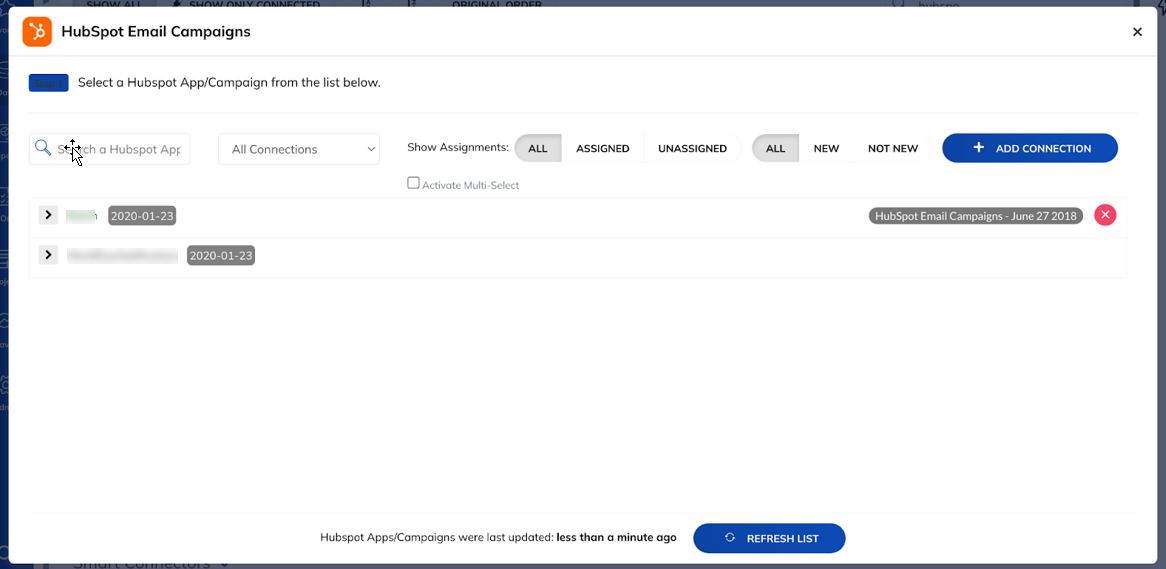
Task: Select ALL in the new/not new filter
Action: [776, 149]
